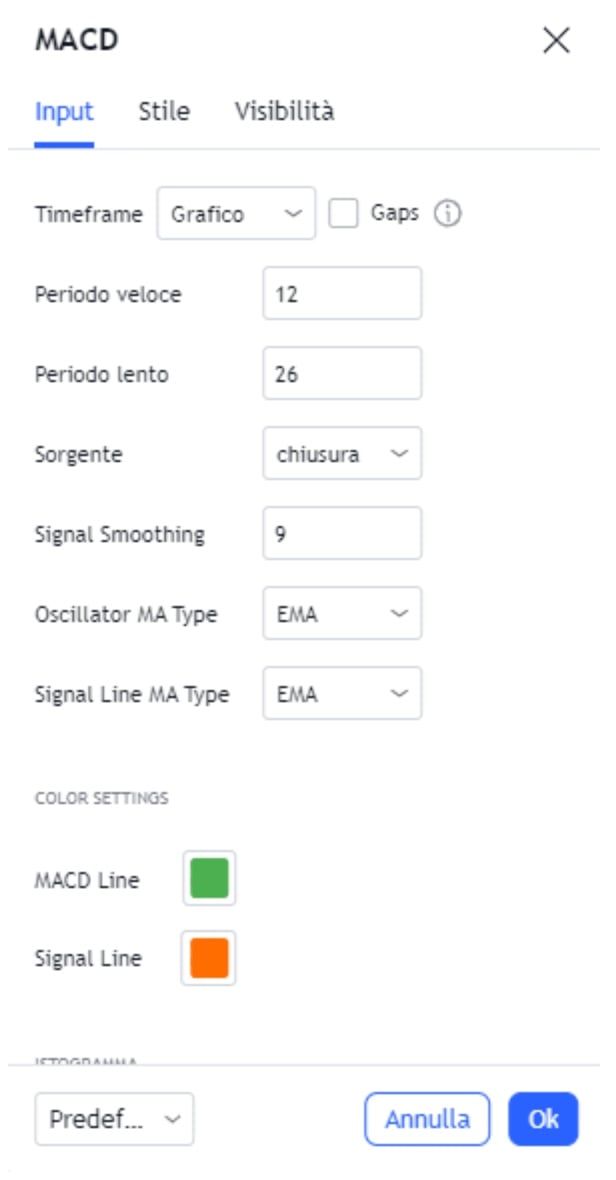Click the COLOR SETTINGS section header
This screenshot has width=616, height=1180.
click(x=101, y=798)
